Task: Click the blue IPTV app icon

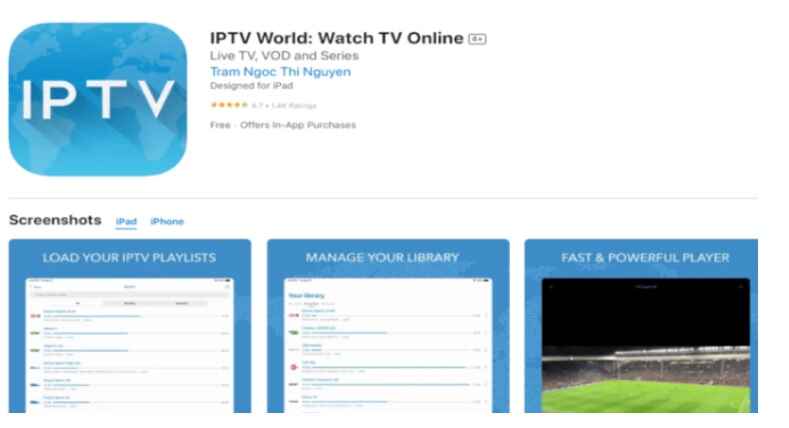Action: [98, 99]
